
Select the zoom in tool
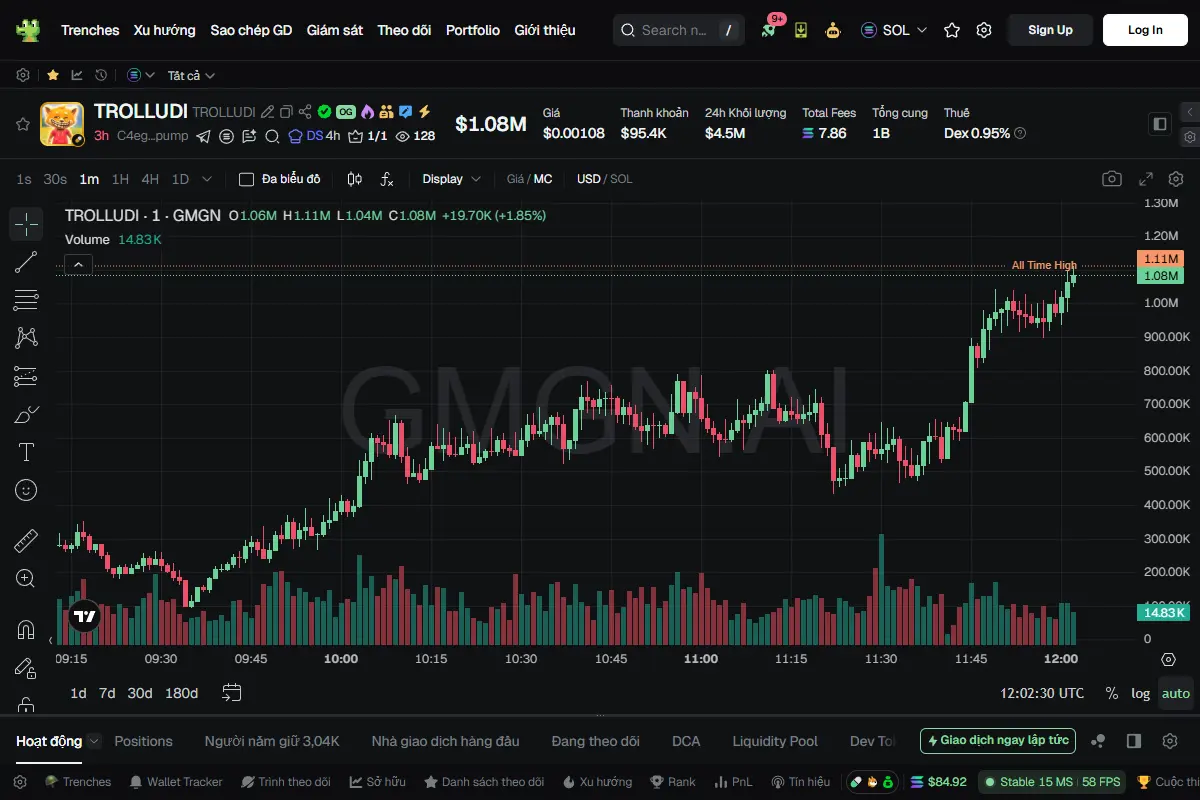tap(26, 578)
